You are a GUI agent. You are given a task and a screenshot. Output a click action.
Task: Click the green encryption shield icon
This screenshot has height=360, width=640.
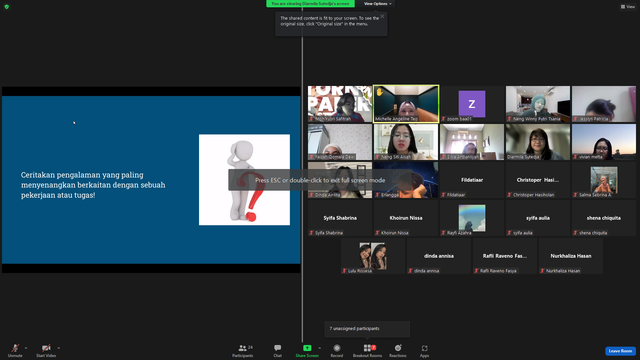(7, 7)
